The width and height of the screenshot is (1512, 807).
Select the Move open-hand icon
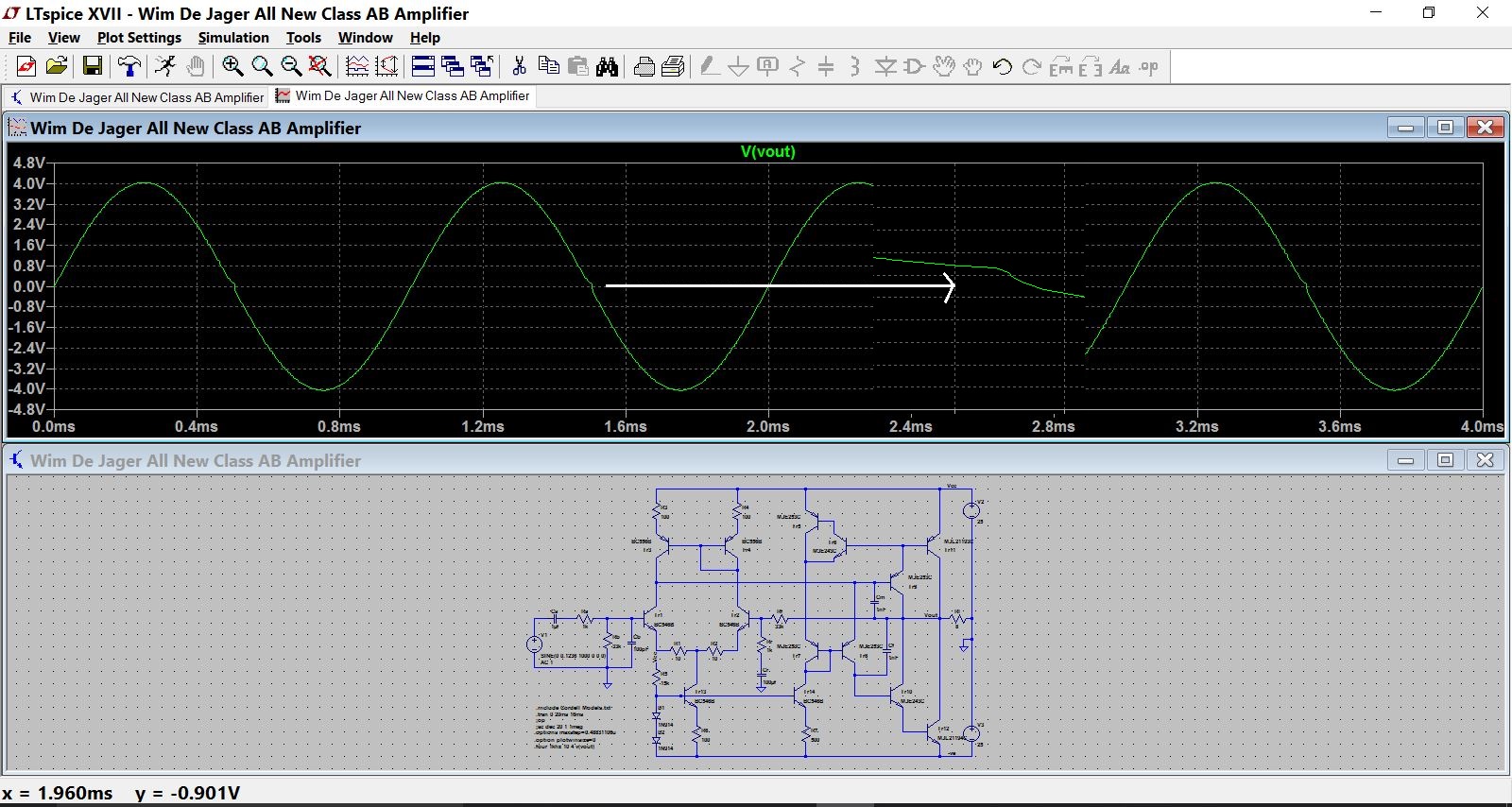point(943,66)
